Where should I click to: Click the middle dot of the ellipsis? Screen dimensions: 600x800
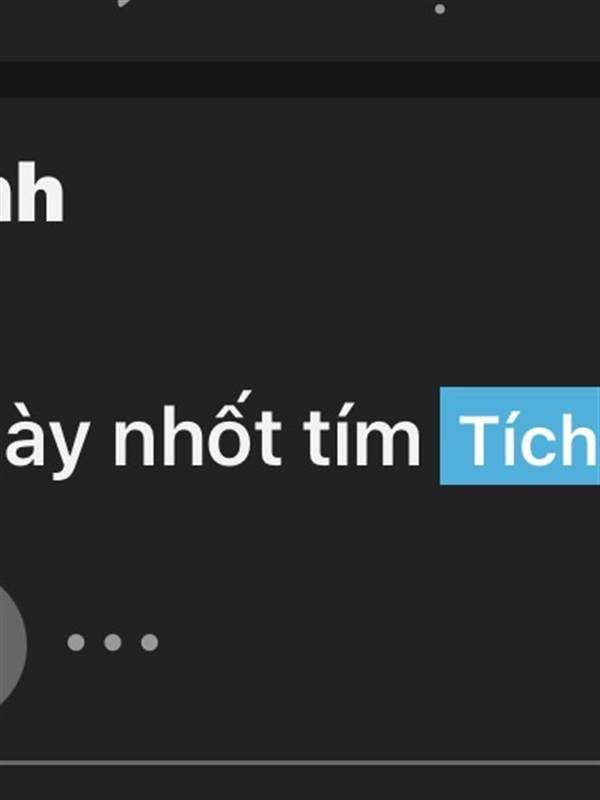(113, 642)
